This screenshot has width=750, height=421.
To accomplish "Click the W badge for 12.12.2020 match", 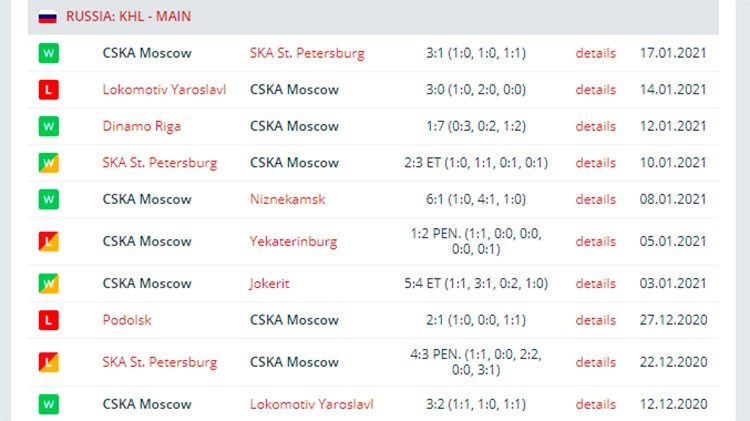I will [49, 404].
